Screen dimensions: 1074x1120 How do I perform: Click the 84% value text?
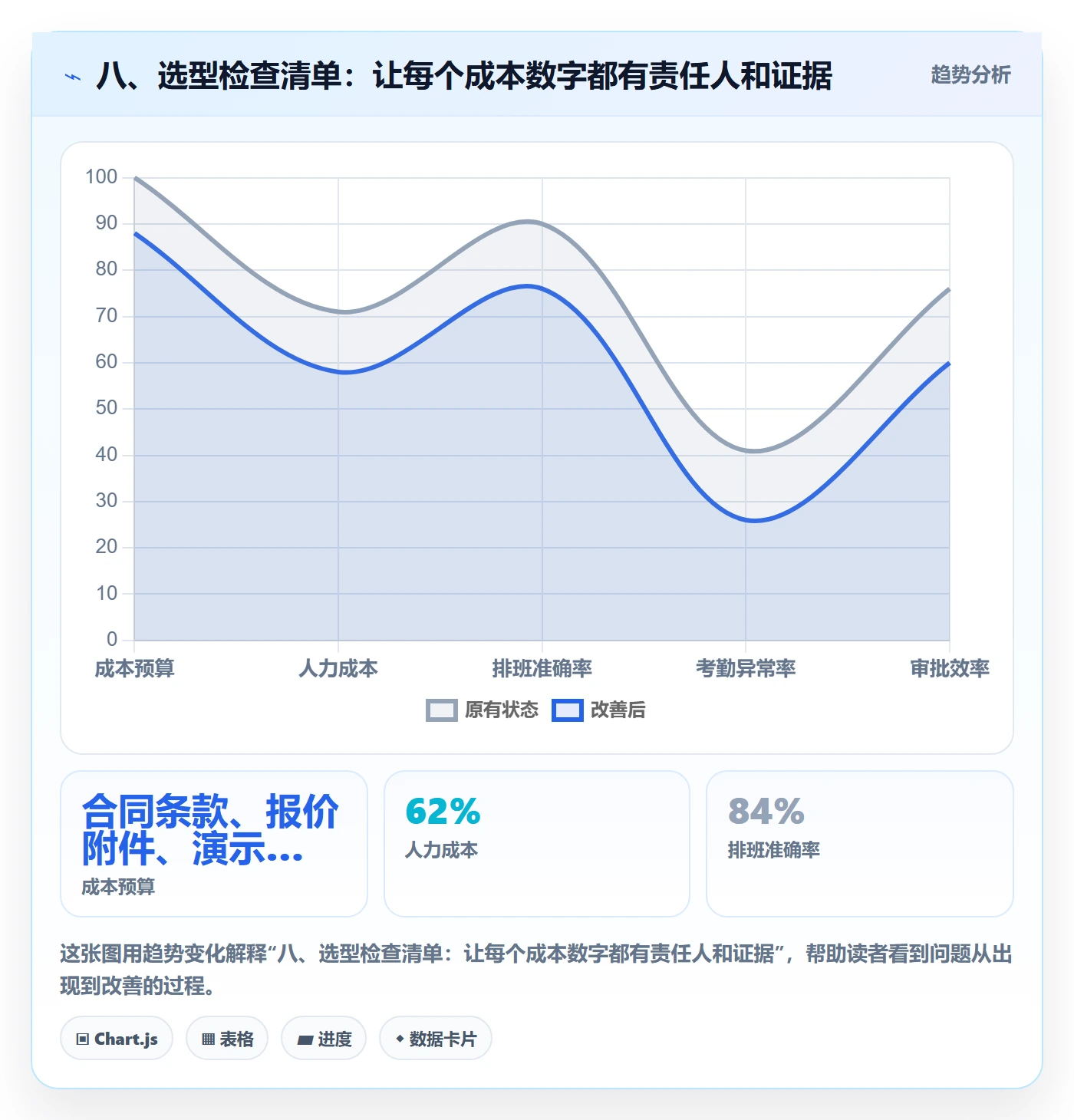pyautogui.click(x=766, y=812)
